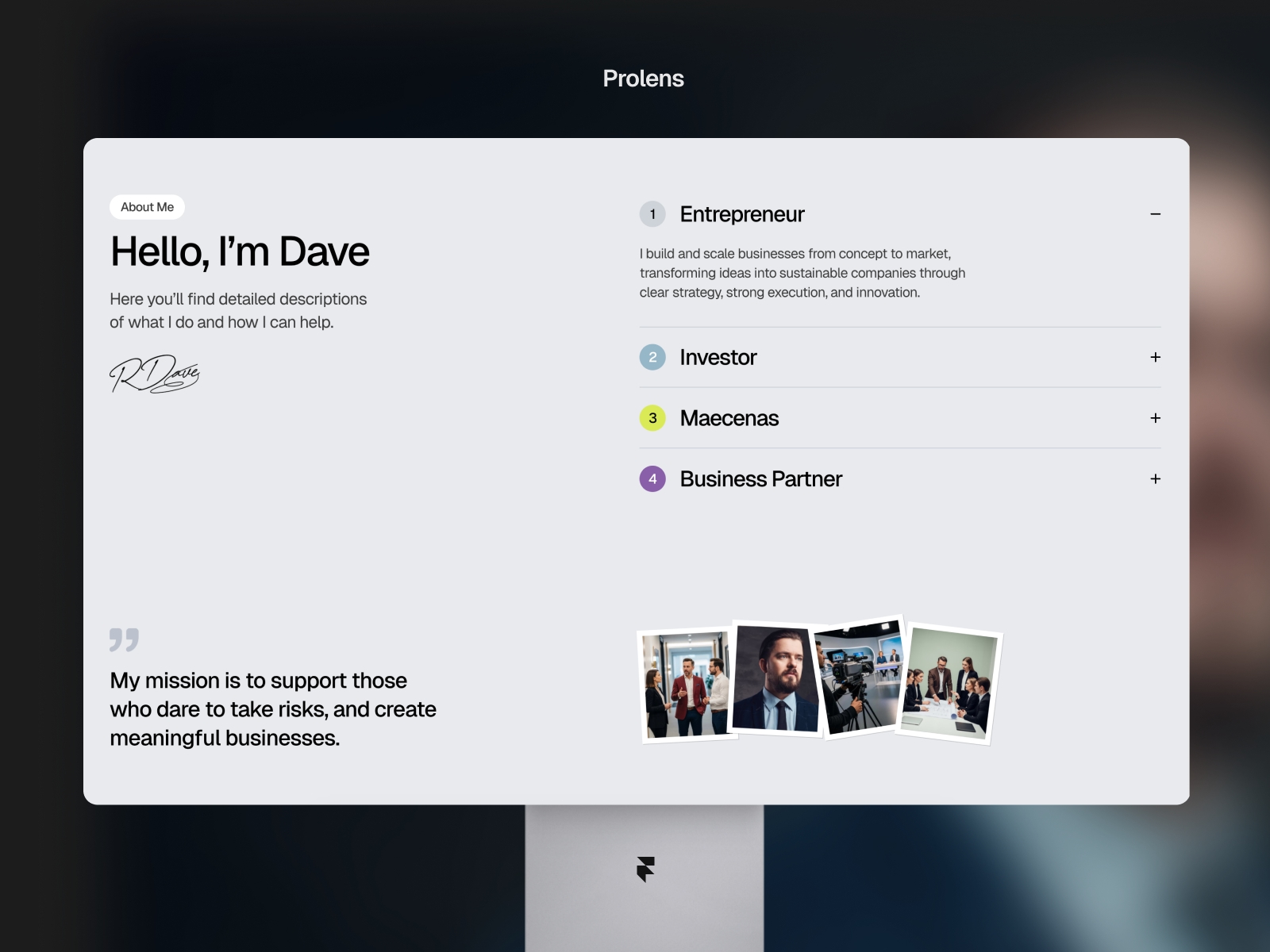The height and width of the screenshot is (952, 1270).
Task: Click the camera studio polaroid photo
Action: pos(857,678)
